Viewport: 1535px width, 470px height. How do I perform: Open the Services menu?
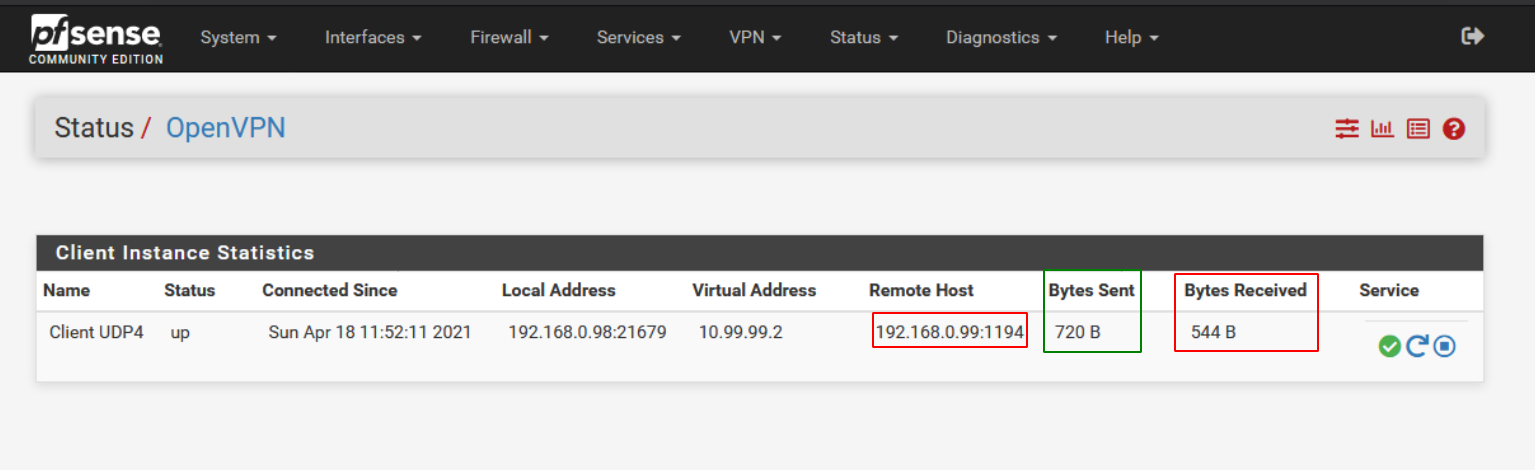click(x=638, y=37)
